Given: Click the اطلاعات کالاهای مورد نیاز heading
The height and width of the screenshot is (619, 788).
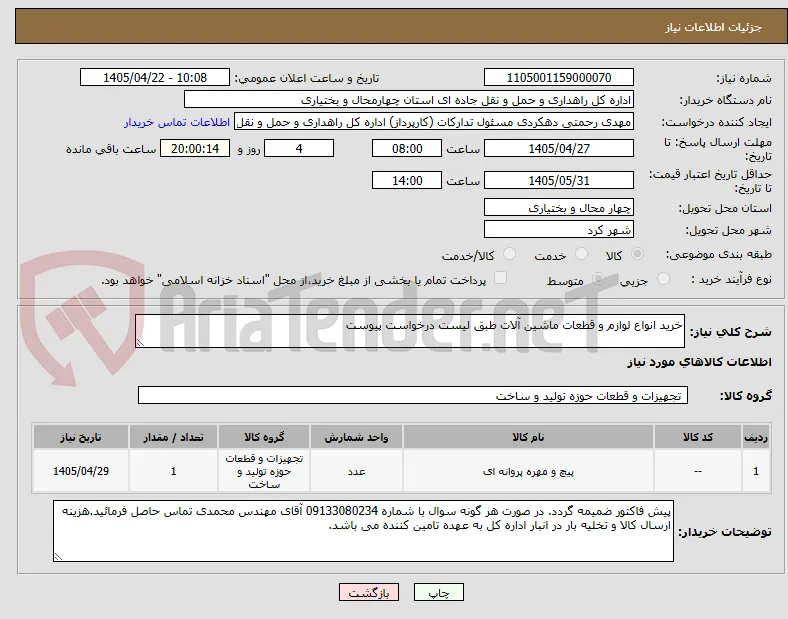Looking at the screenshot, I should point(699,362).
